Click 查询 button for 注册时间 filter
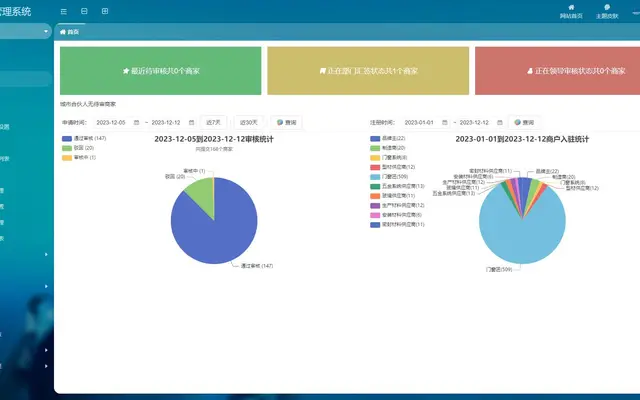The image size is (640, 400). coord(524,122)
